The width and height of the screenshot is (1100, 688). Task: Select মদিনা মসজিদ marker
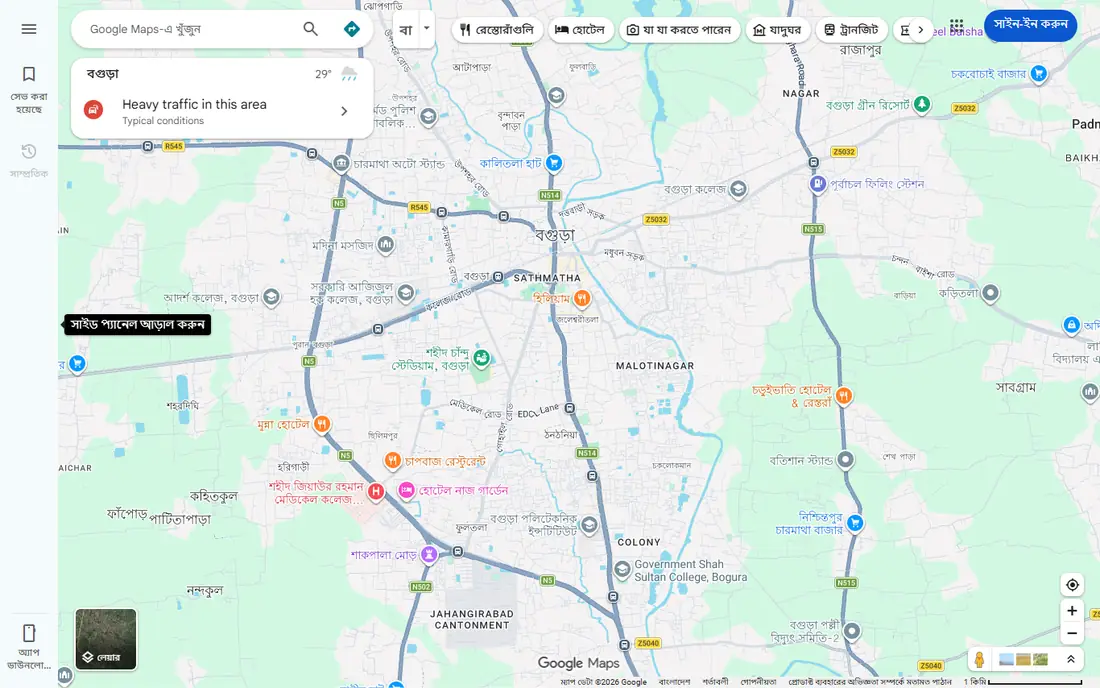click(385, 244)
